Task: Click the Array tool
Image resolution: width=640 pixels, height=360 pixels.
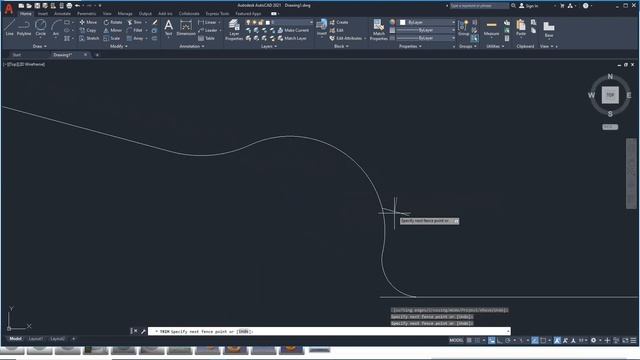Action: tap(135, 38)
